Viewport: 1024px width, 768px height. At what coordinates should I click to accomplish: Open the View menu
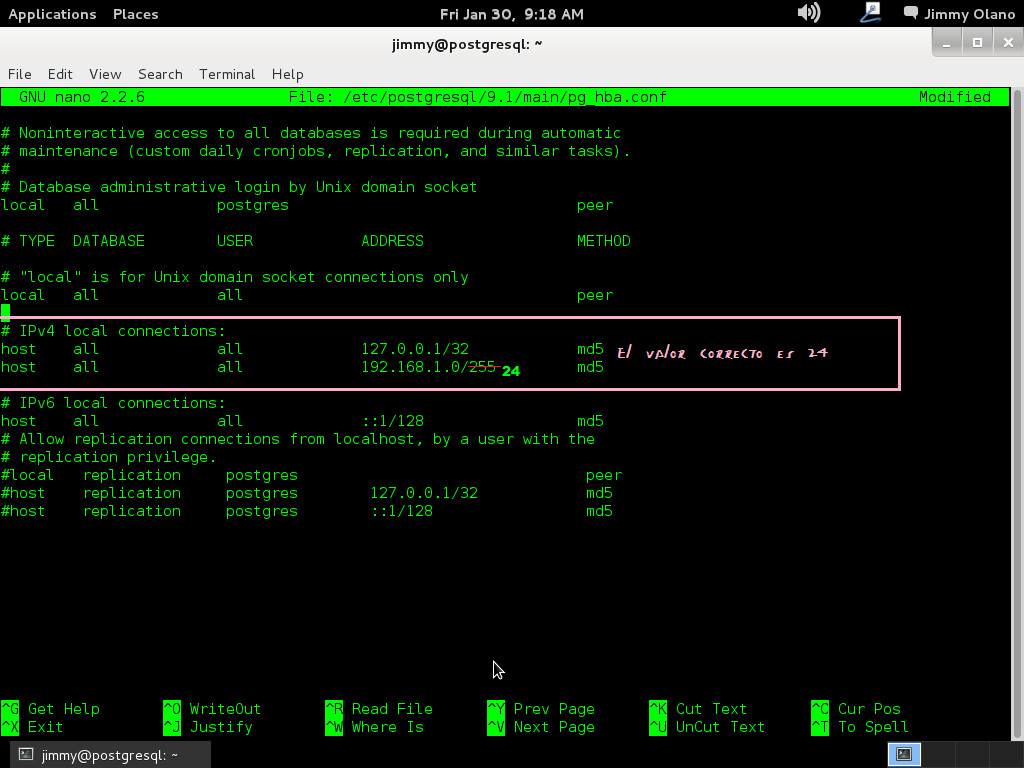pos(105,74)
